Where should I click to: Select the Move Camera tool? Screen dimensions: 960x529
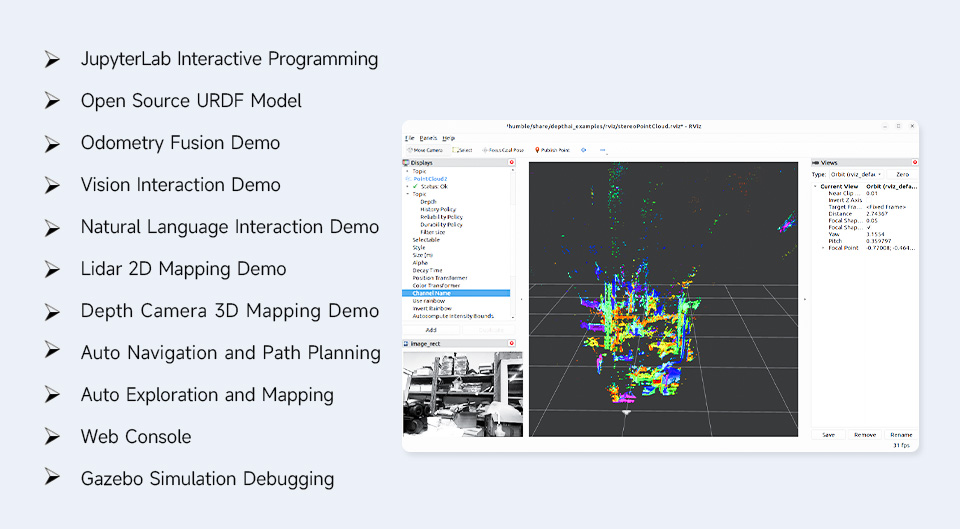425,150
